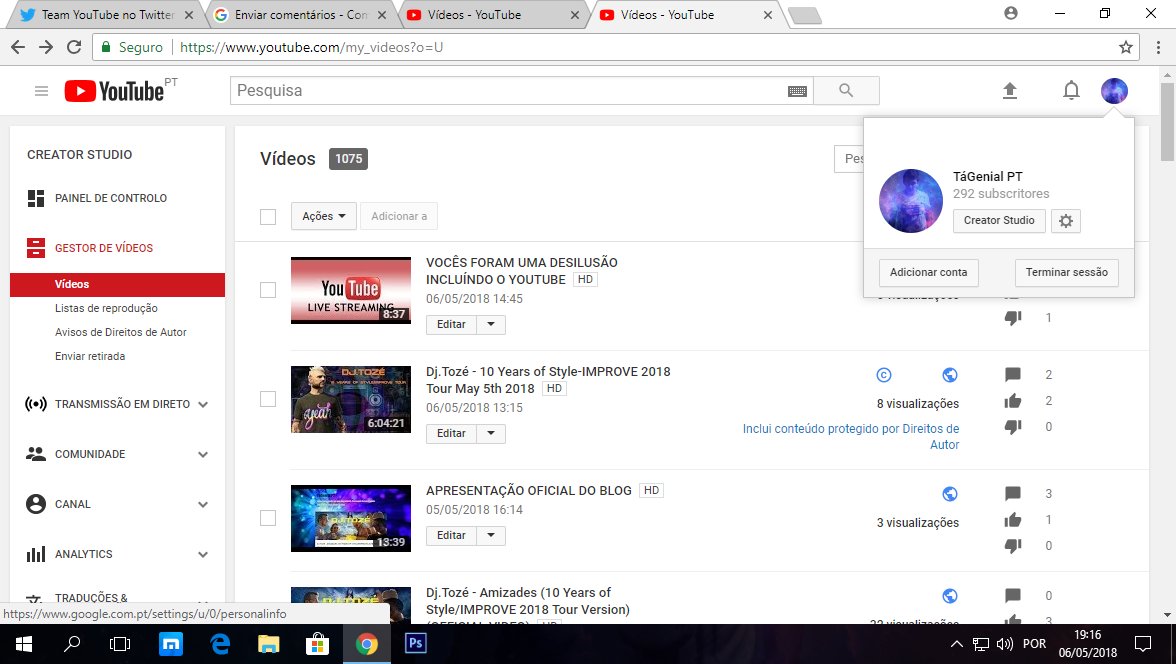The image size is (1176, 664).
Task: Select the Dj.Tozé 10 Years of Style checkbox
Action: pyautogui.click(x=268, y=399)
